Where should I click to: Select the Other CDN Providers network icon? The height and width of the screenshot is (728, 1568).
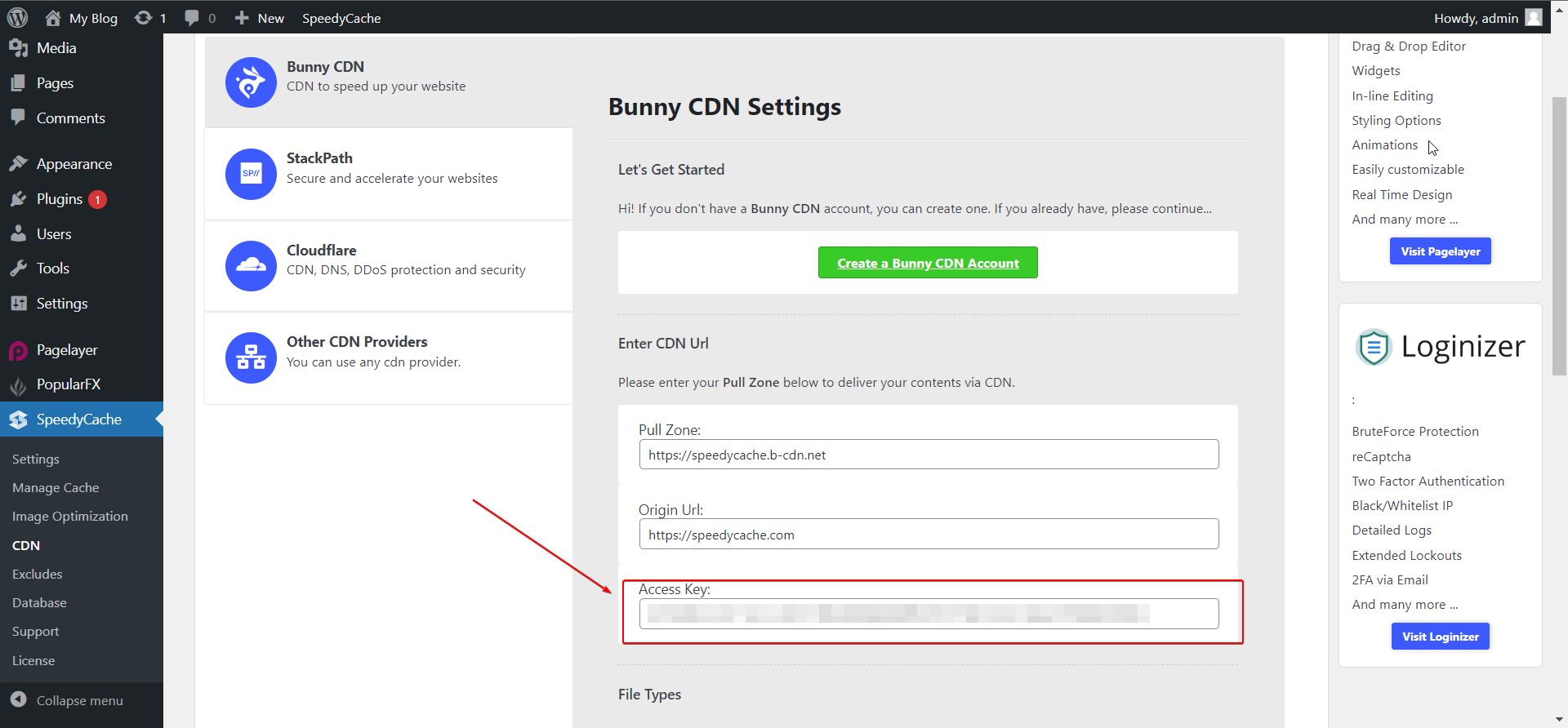pyautogui.click(x=251, y=357)
